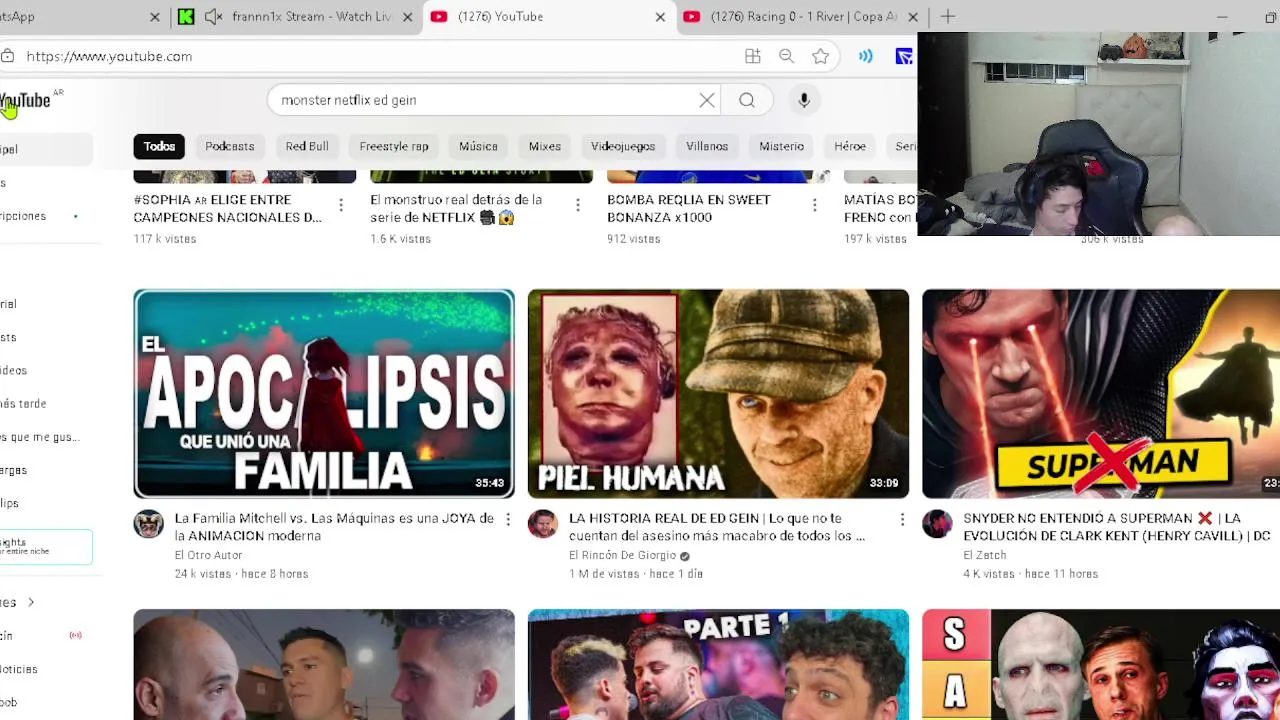The height and width of the screenshot is (720, 1280).
Task: Open the SUPERMAN video thumbnail
Action: click(x=1101, y=394)
